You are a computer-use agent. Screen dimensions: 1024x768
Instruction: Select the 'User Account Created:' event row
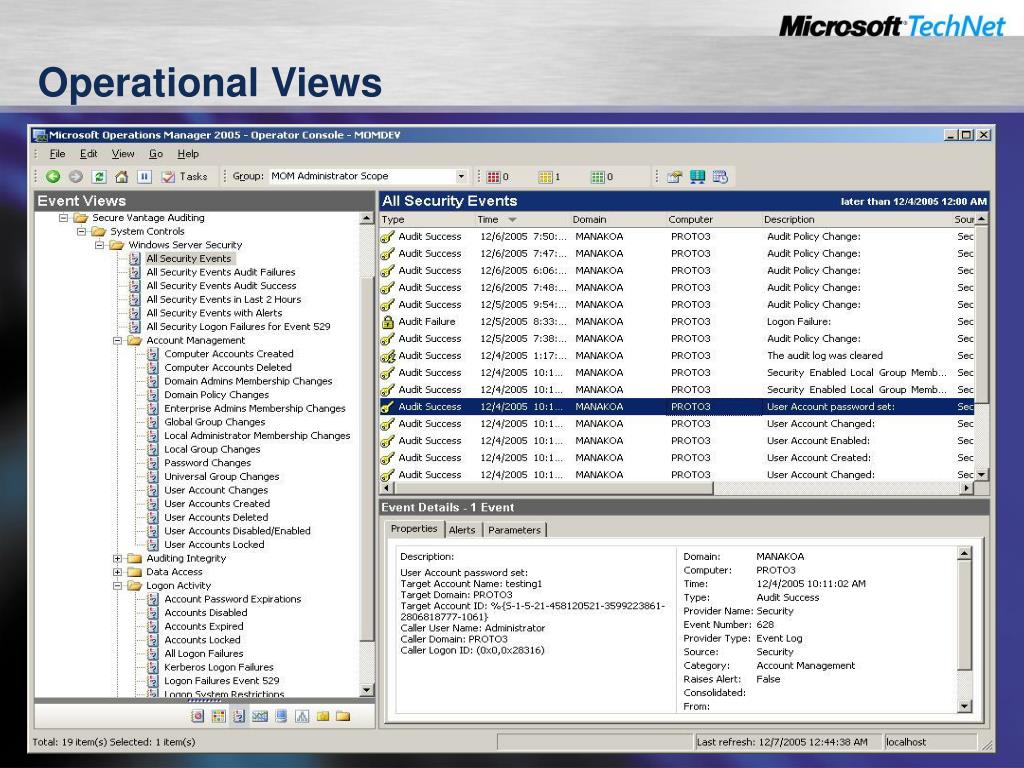[x=677, y=458]
